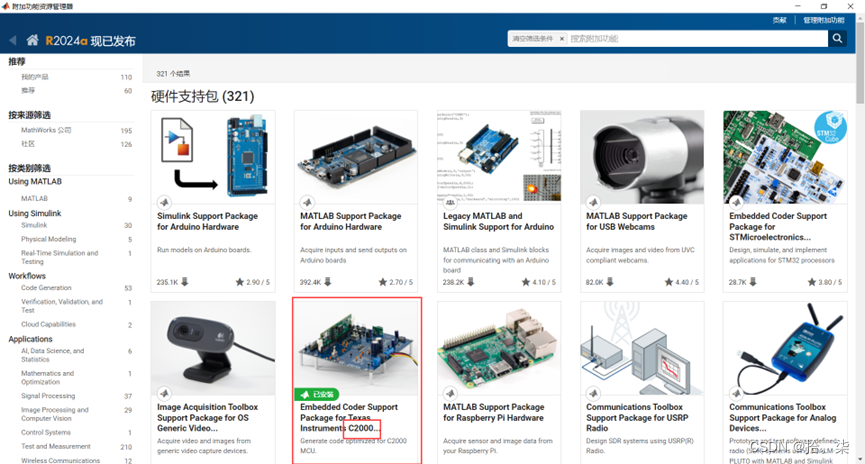Click the Applications group heading
The image size is (865, 464).
click(x=30, y=339)
